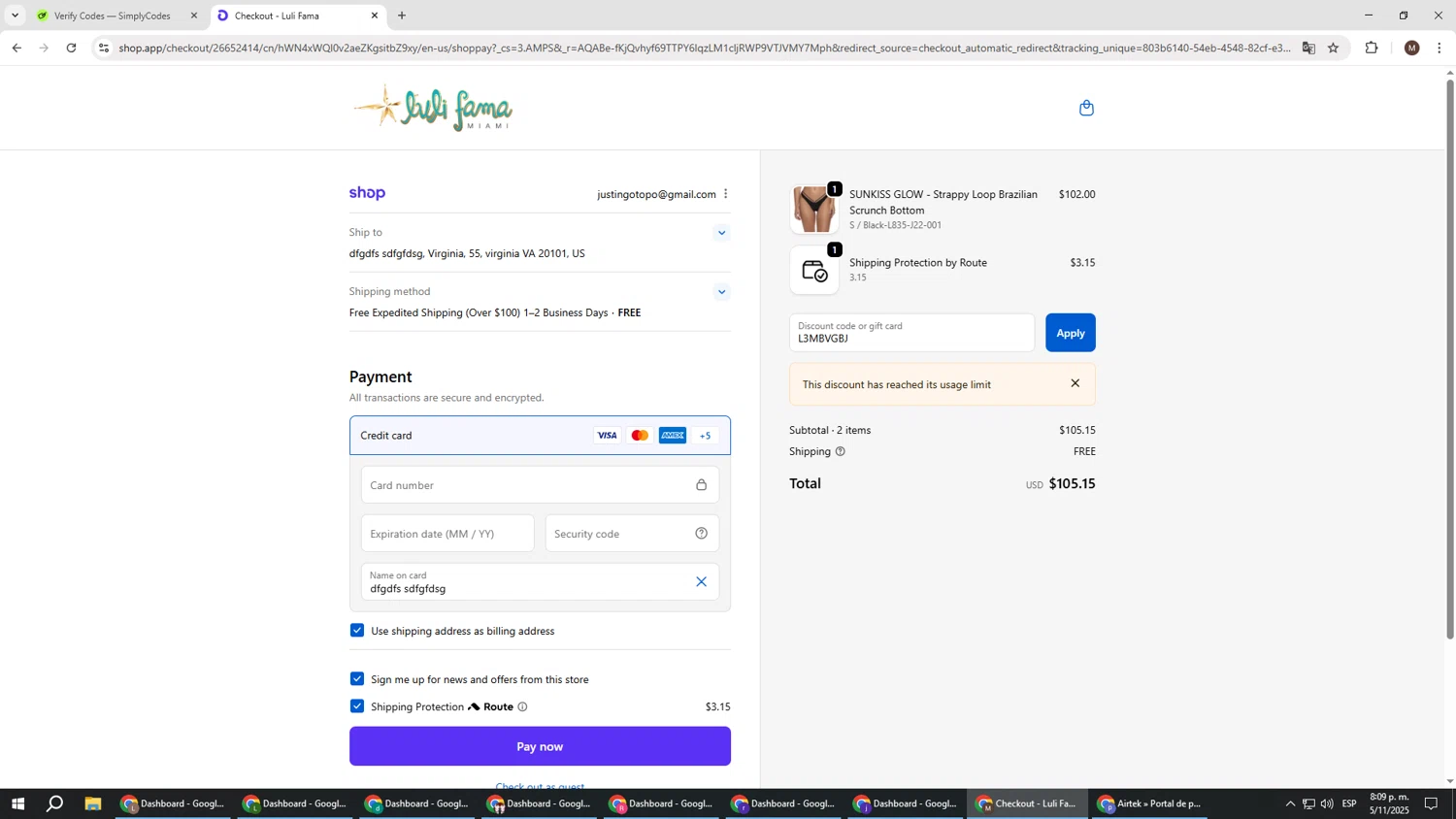Image resolution: width=1456 pixels, height=819 pixels.
Task: Close the Verify Codes — SimplyCodes tab
Action: click(194, 16)
